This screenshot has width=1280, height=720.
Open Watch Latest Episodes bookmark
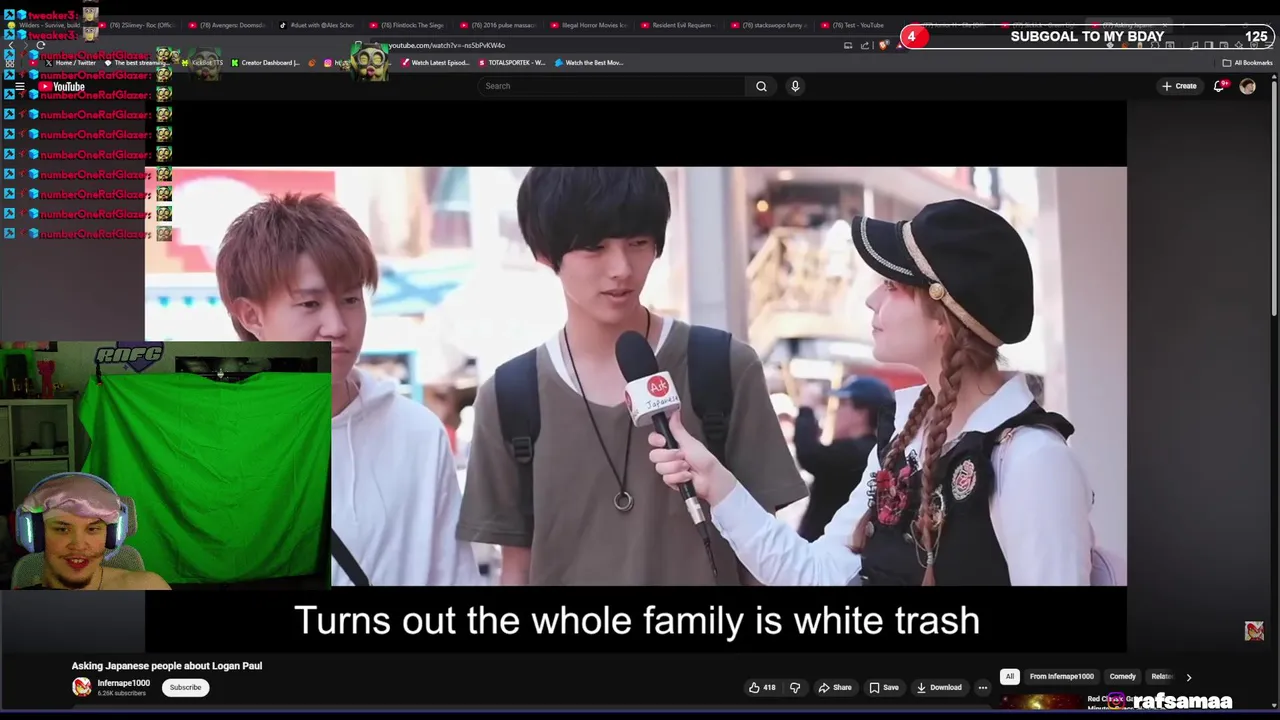[x=435, y=62]
